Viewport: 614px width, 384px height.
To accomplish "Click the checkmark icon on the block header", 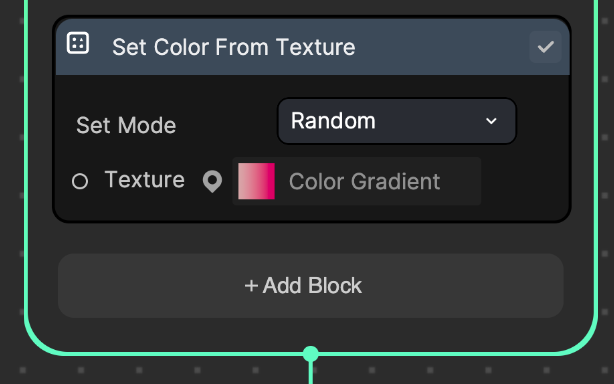I will coord(545,47).
